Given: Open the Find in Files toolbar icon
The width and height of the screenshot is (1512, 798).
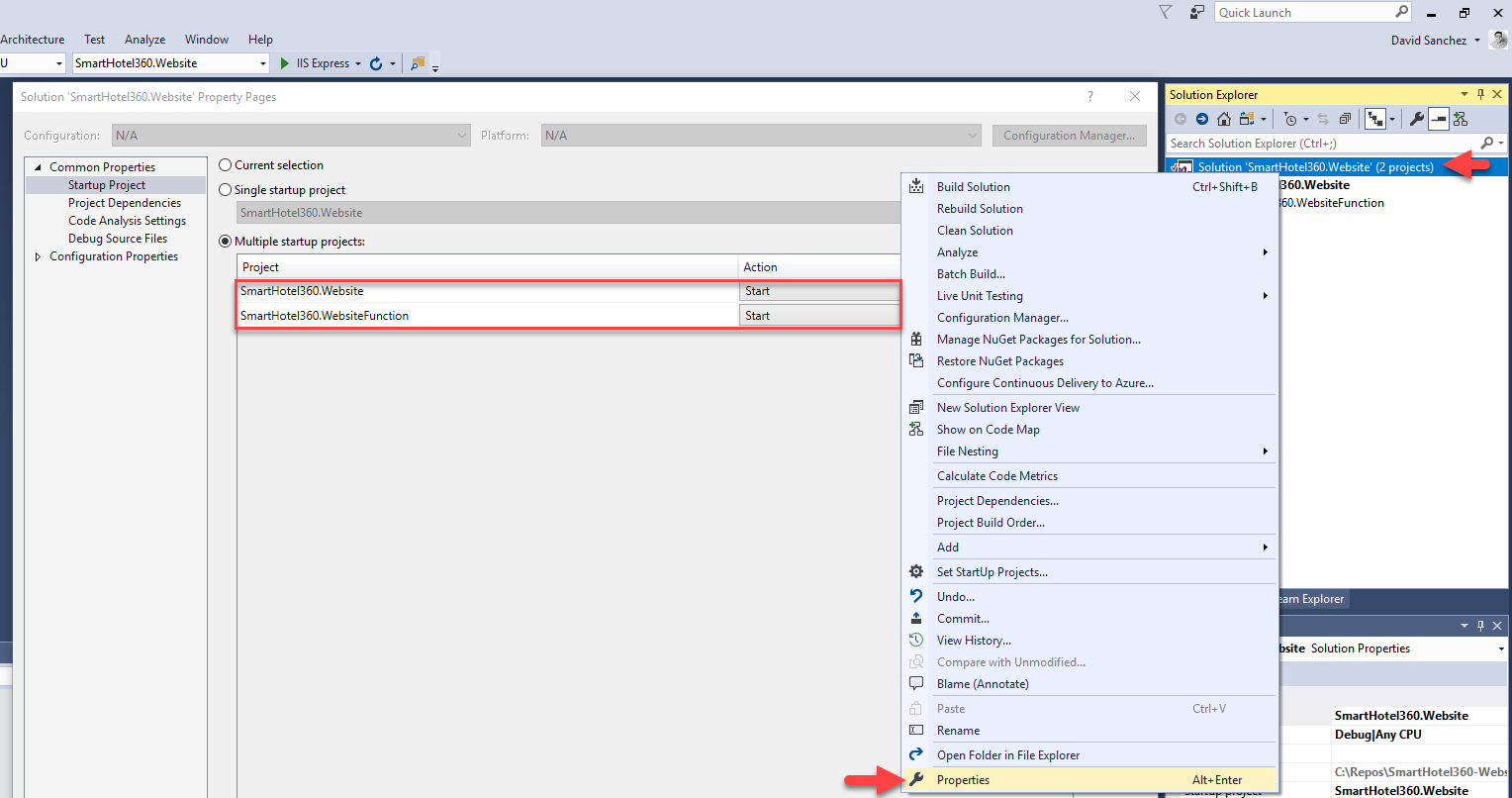Looking at the screenshot, I should click(418, 63).
